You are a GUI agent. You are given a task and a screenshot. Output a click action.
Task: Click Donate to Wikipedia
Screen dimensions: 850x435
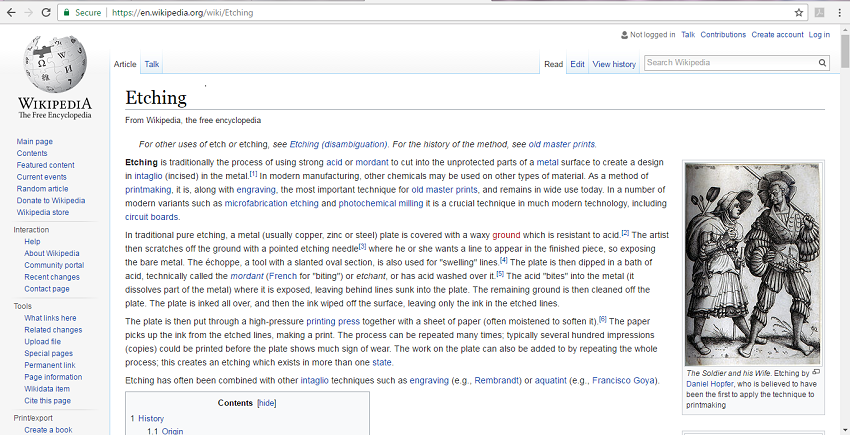pyautogui.click(x=51, y=201)
